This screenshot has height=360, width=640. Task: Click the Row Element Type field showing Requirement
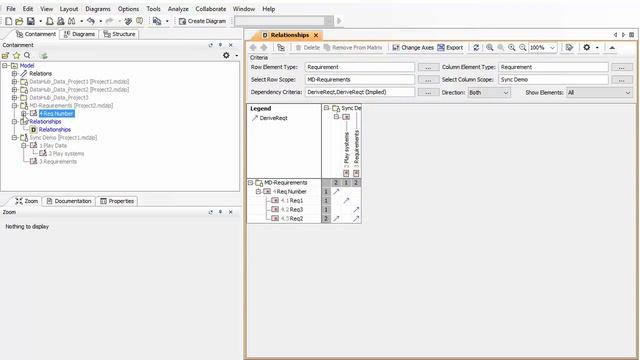(360, 67)
